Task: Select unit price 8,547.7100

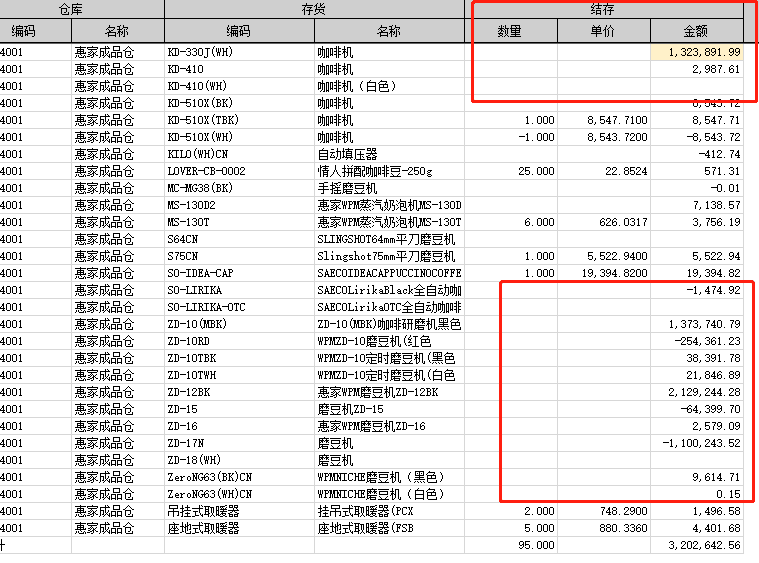Action: click(x=604, y=120)
